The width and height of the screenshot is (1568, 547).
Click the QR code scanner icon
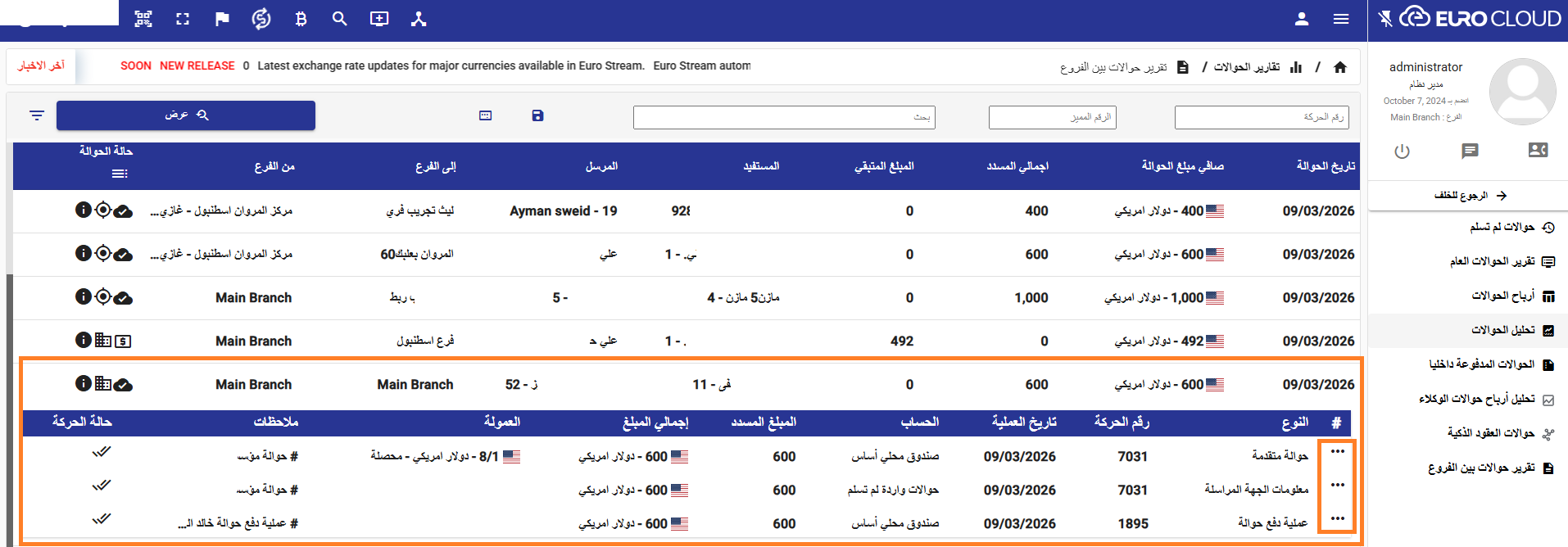143,19
